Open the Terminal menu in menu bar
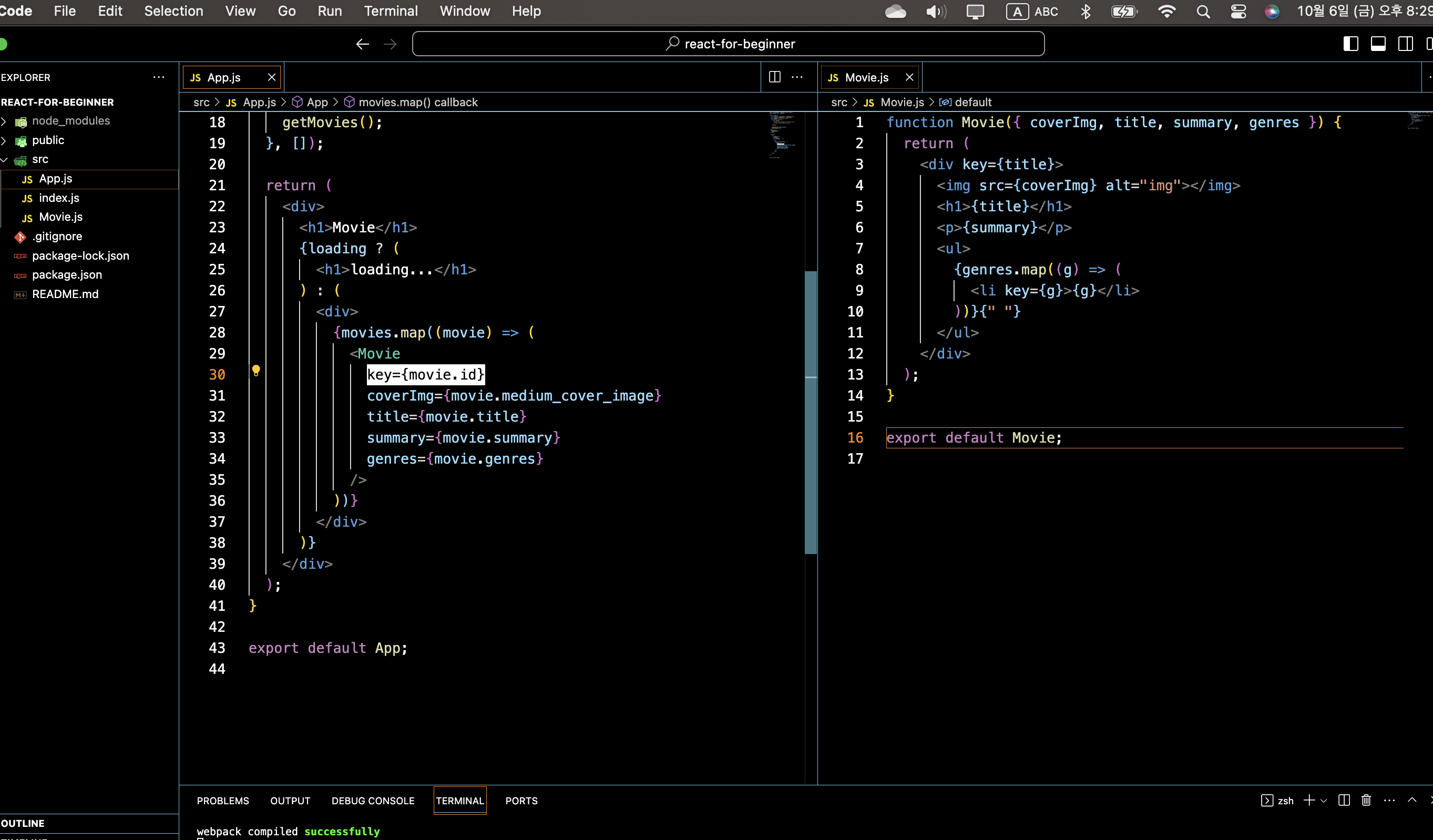Screen dimensions: 1433x840 (x=391, y=12)
